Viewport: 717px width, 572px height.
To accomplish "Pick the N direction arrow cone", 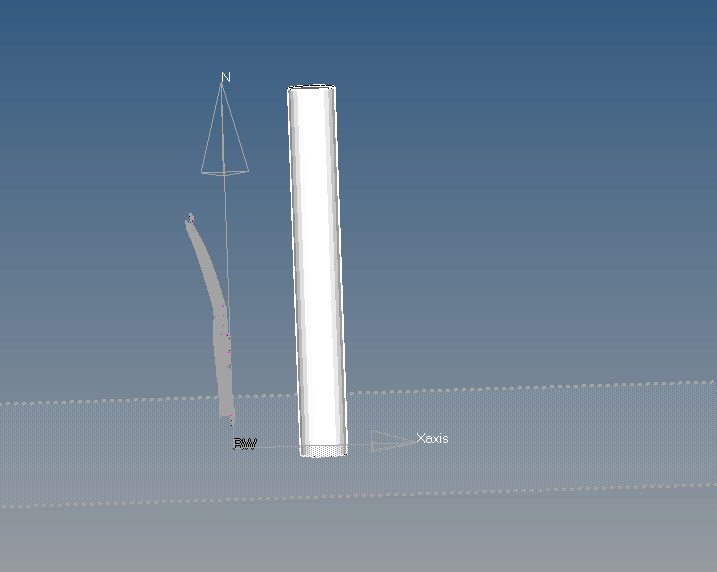I will tap(225, 129).
